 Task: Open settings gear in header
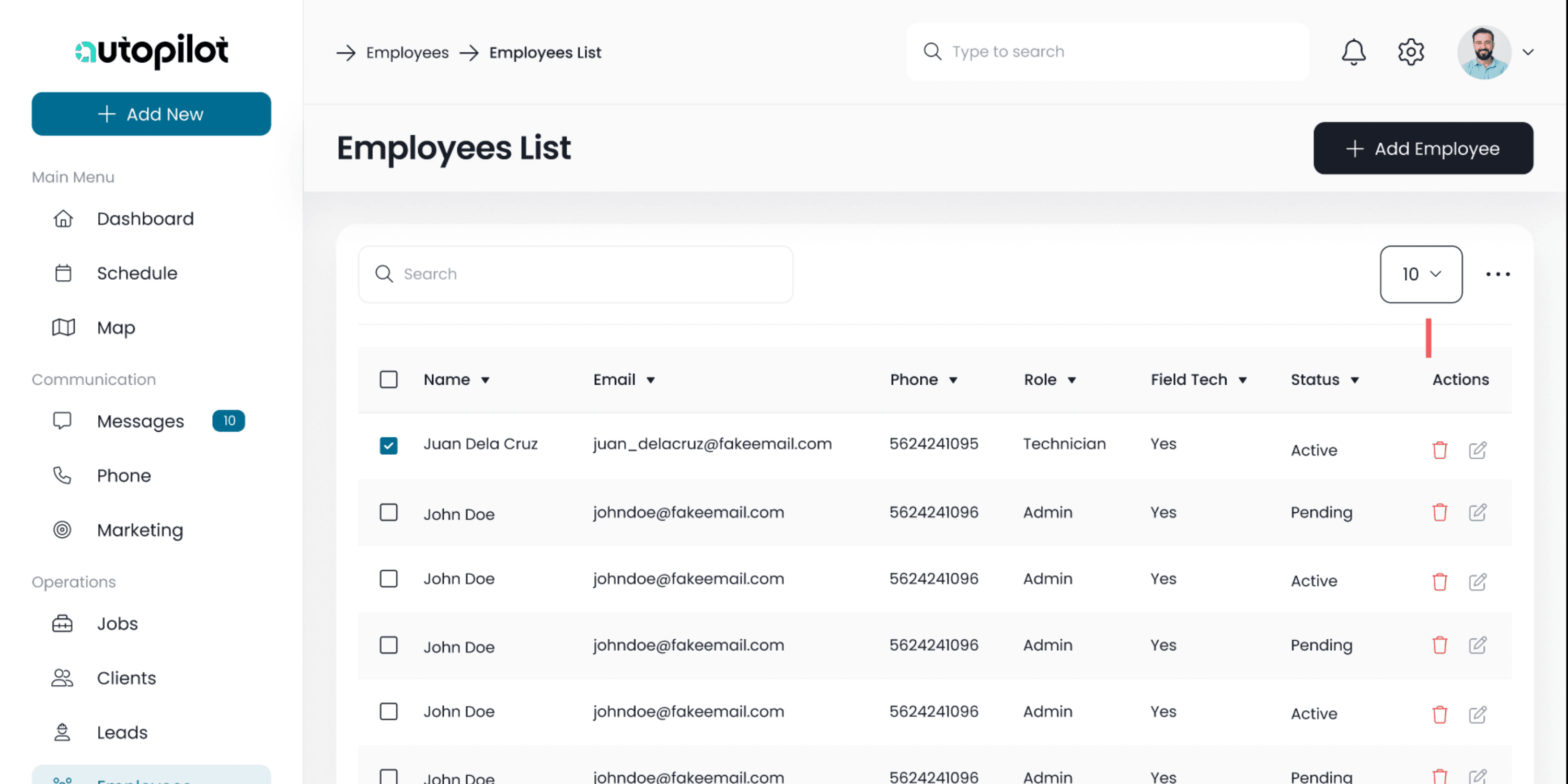click(x=1410, y=52)
